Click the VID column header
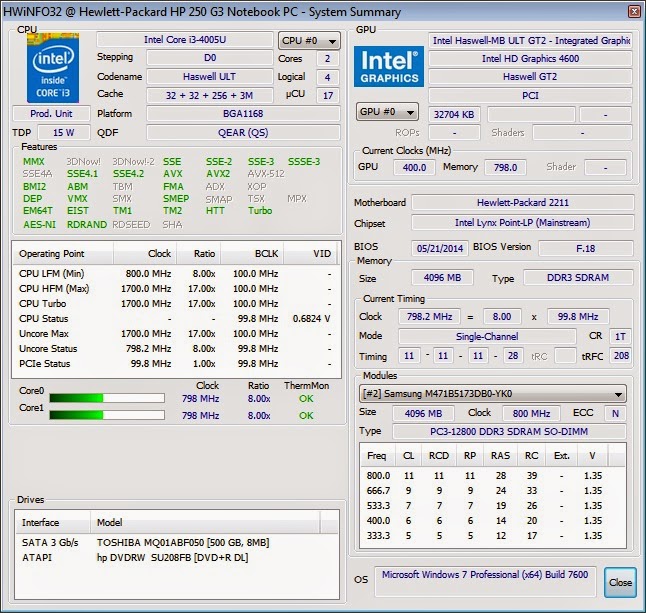The height and width of the screenshot is (613, 646). coord(311,254)
